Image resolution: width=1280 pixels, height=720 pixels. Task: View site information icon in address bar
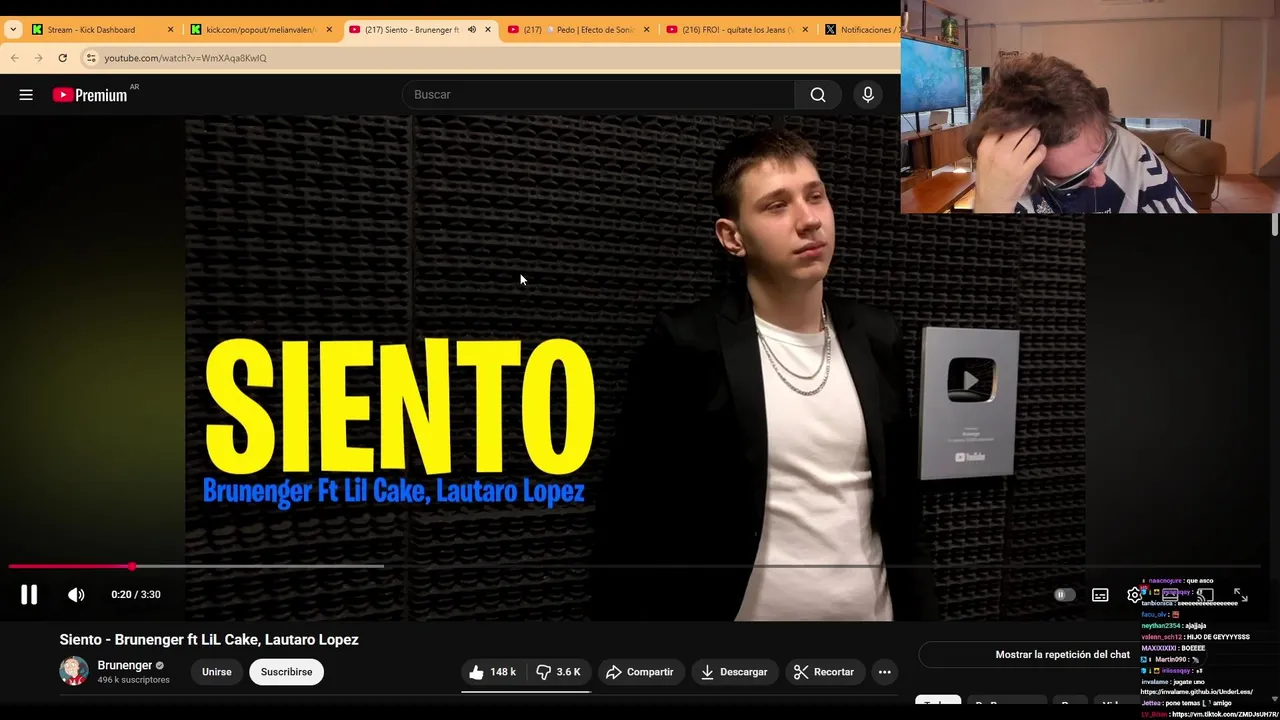91,58
